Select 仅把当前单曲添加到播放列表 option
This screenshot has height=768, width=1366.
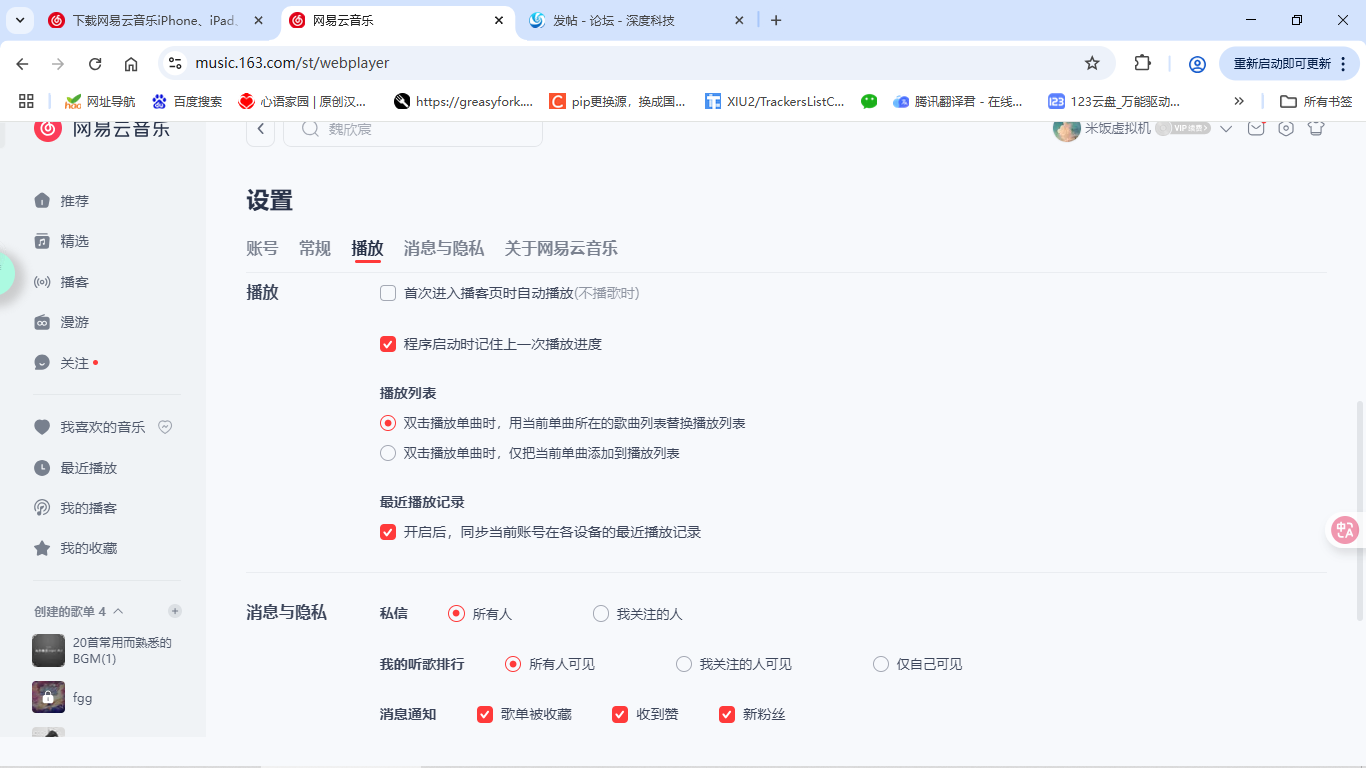(388, 453)
